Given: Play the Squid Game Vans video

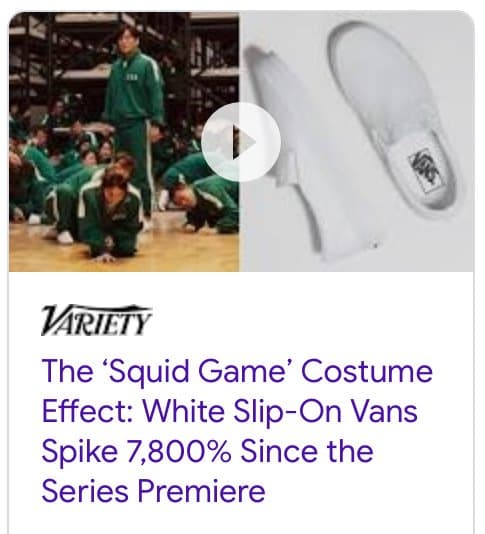Looking at the screenshot, I should click(241, 142).
